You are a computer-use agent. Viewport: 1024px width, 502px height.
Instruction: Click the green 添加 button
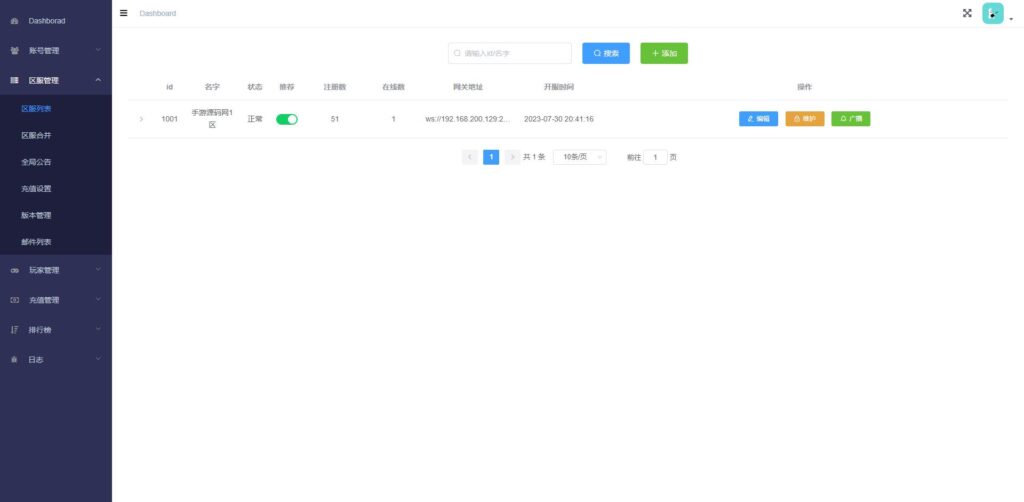coord(664,54)
